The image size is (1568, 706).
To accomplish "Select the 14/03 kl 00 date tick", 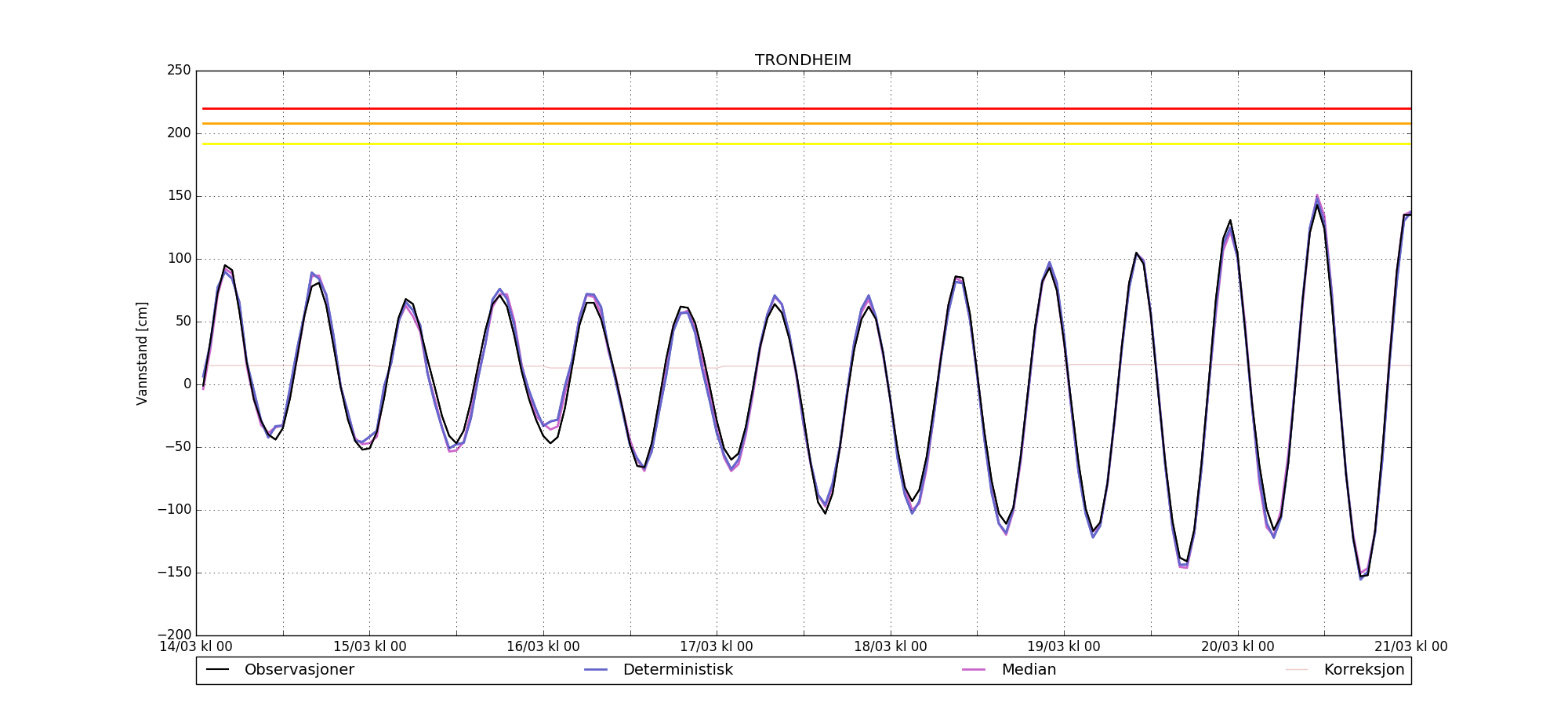I will tap(196, 647).
